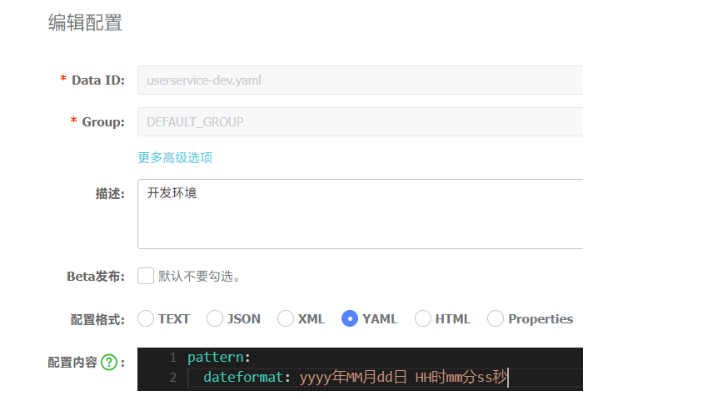Open the 更多高级选项 link

coord(175,158)
